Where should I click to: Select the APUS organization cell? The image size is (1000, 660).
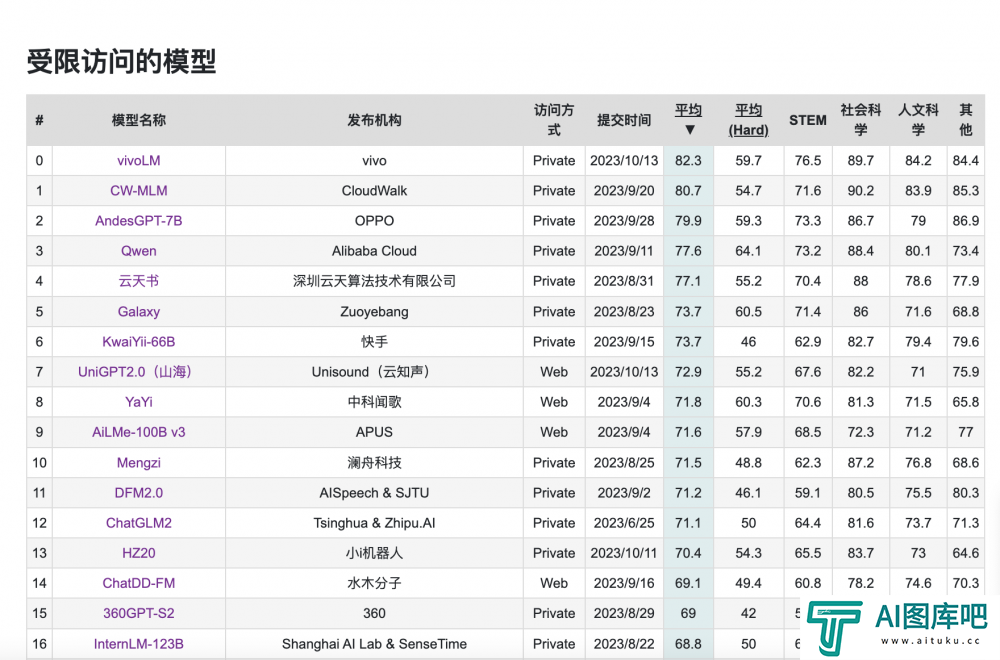(x=374, y=432)
